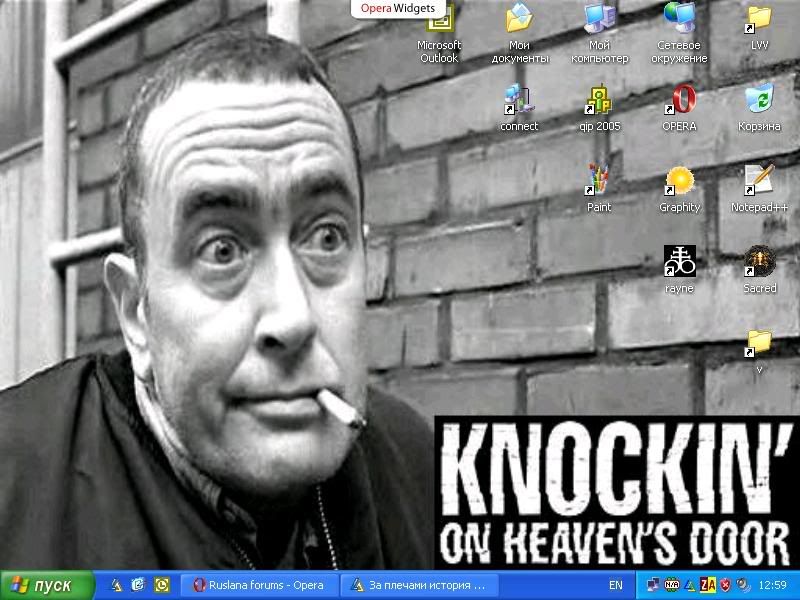Viewport: 800px width, 600px height.
Task: Click the ZA ZoneAlarm tray icon
Action: tap(708, 585)
